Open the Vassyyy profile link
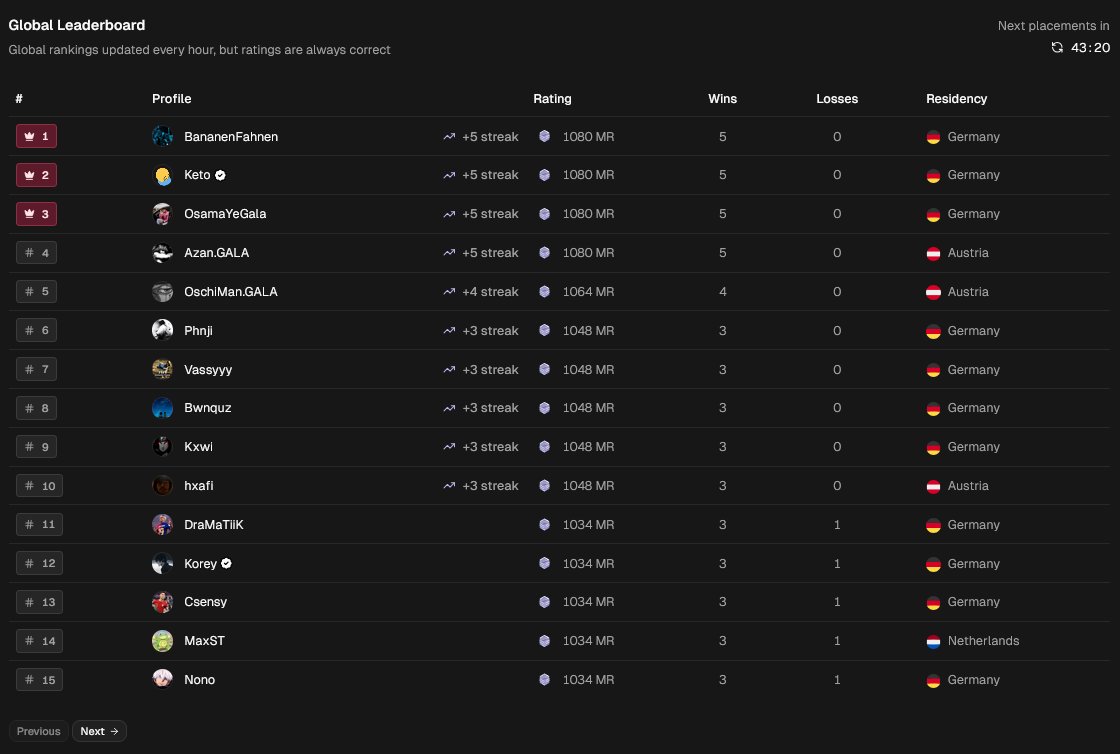1120x754 pixels. (x=208, y=369)
